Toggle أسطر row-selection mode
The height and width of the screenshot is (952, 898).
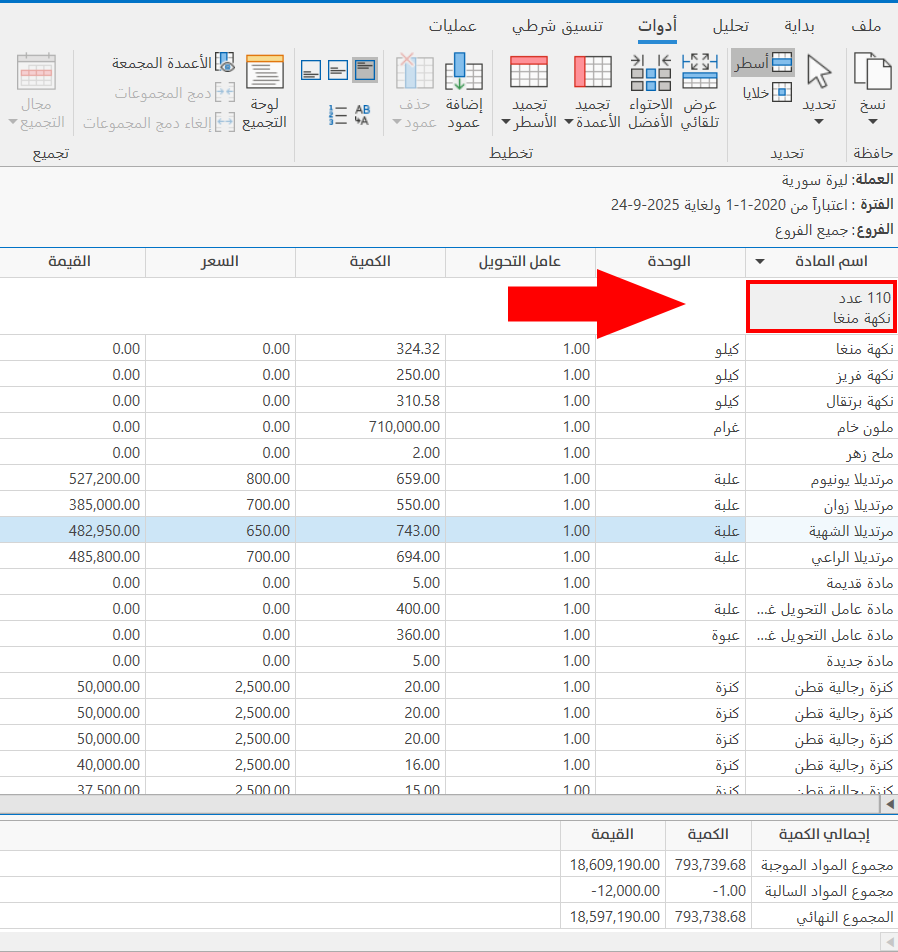[763, 62]
